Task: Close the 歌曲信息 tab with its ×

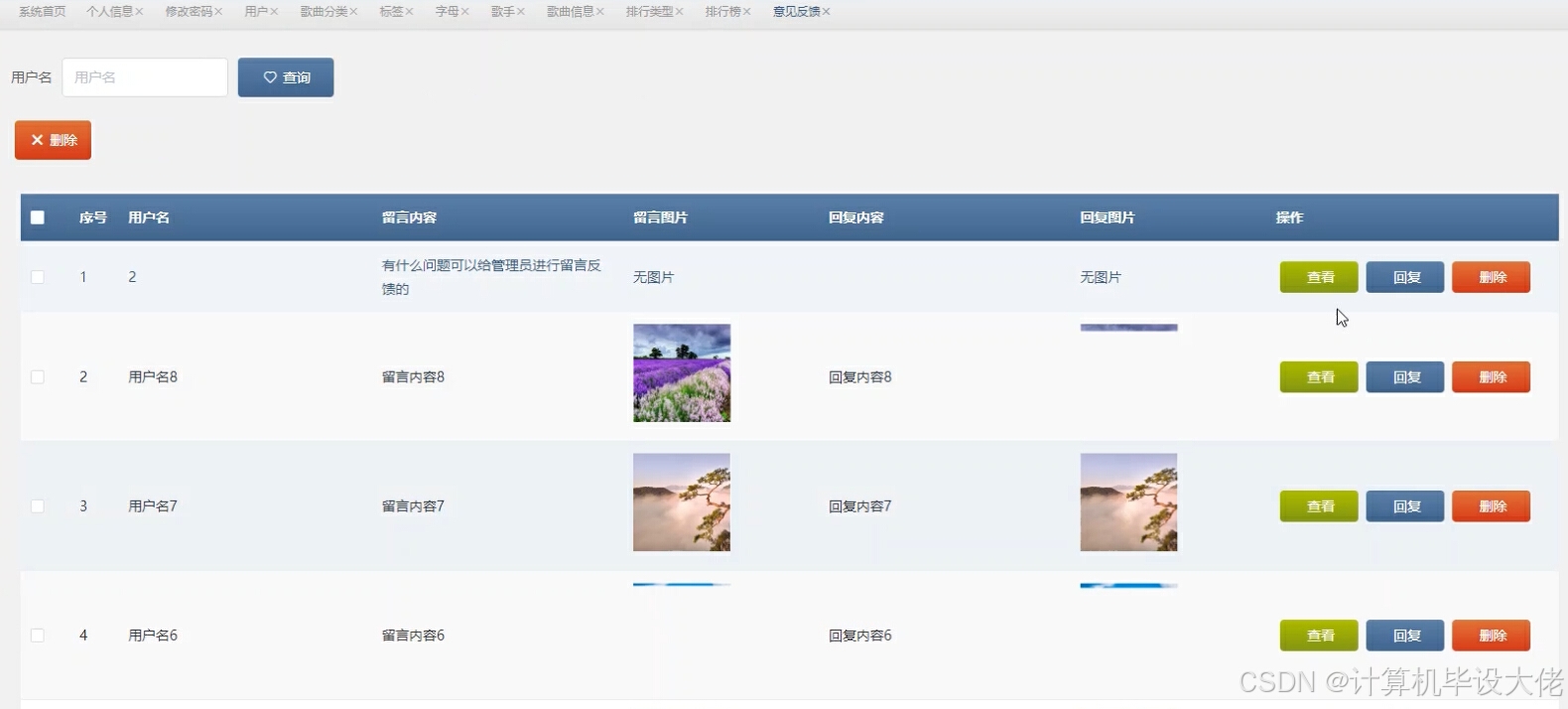Action: coord(599,12)
